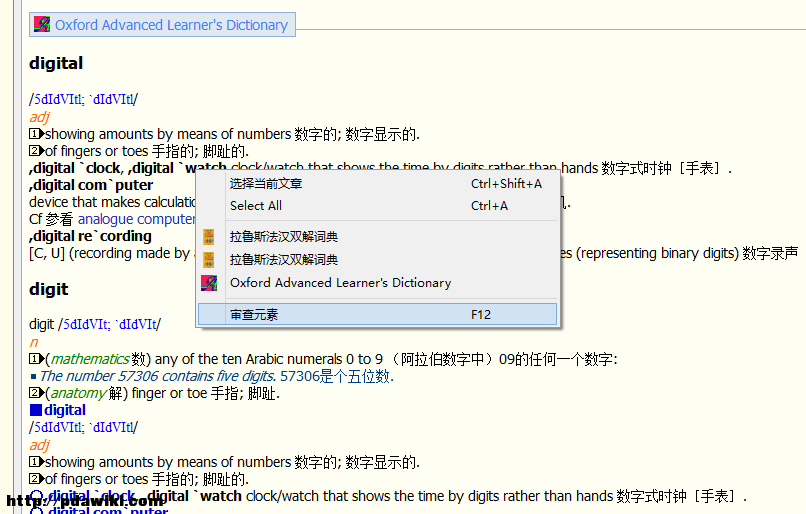Click the 'digit' headword heading

tap(48, 289)
